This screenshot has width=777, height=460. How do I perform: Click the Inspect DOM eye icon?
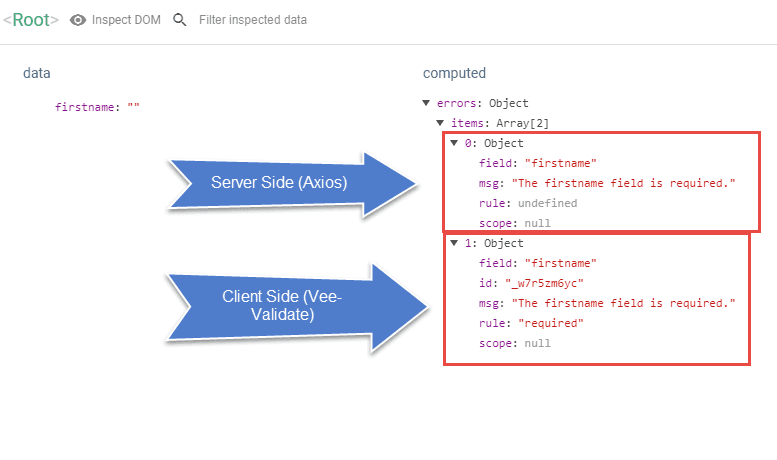point(78,20)
